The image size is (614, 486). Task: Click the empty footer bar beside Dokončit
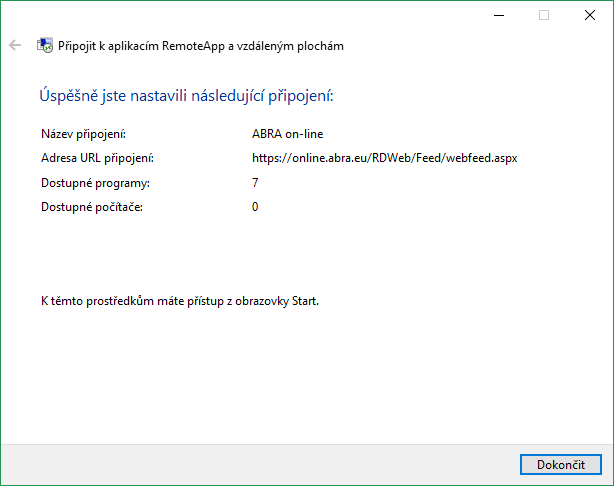click(250, 465)
